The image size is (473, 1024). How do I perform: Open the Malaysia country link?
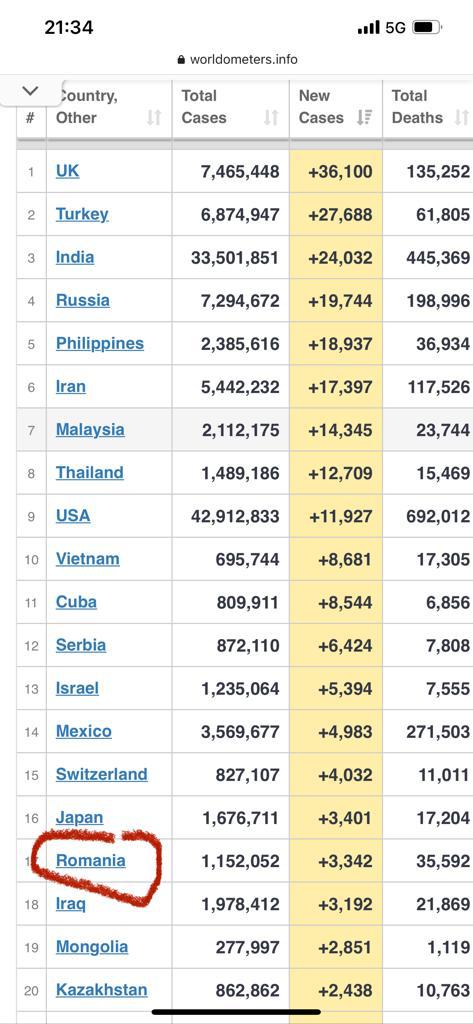[x=90, y=430]
